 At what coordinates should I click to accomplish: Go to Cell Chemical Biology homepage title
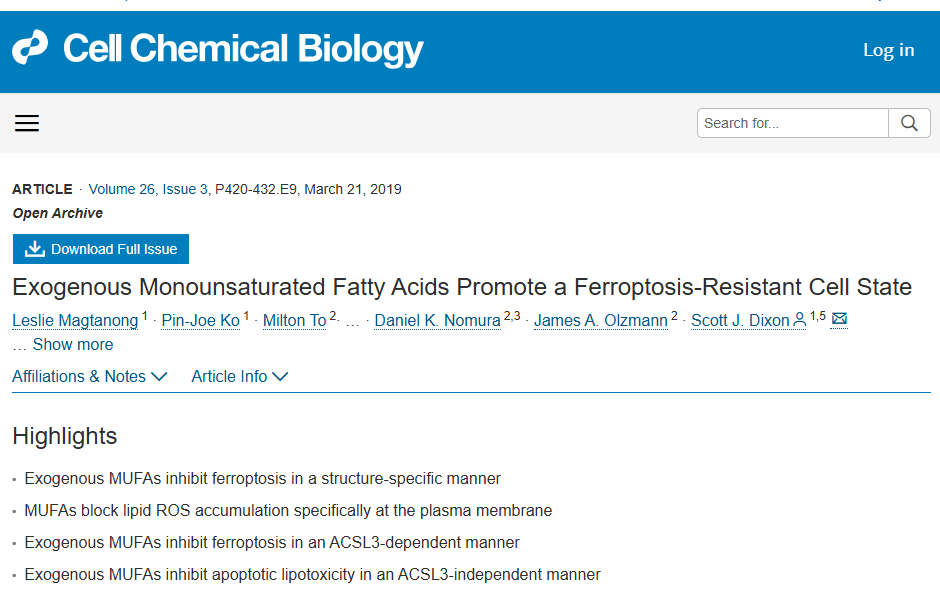click(x=243, y=48)
